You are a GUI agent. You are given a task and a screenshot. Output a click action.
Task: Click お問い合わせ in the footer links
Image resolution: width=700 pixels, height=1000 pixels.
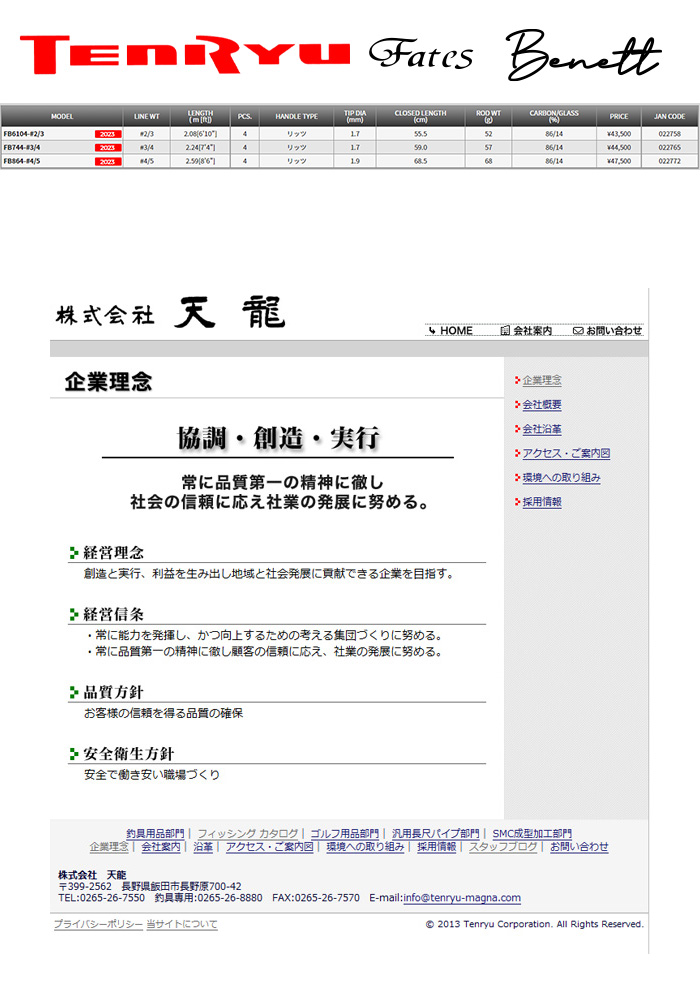[579, 847]
